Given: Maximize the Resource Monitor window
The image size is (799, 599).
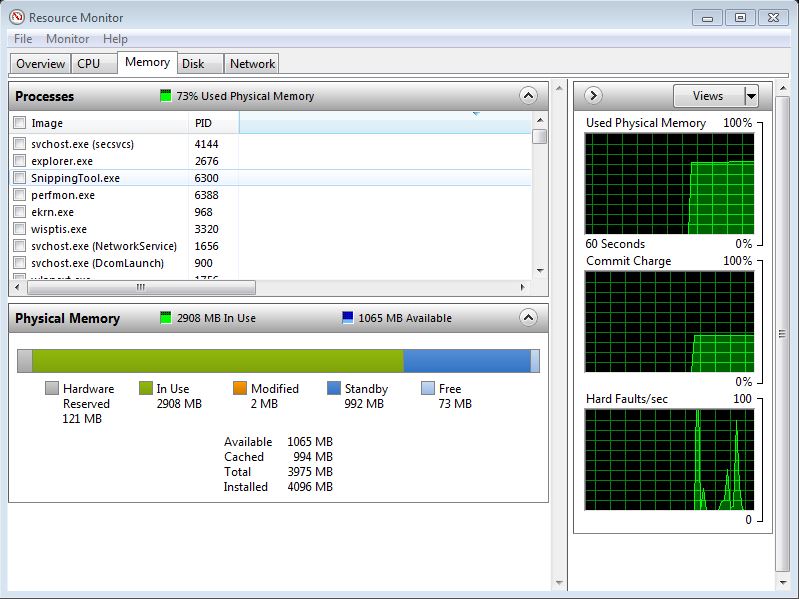Looking at the screenshot, I should pyautogui.click(x=740, y=17).
